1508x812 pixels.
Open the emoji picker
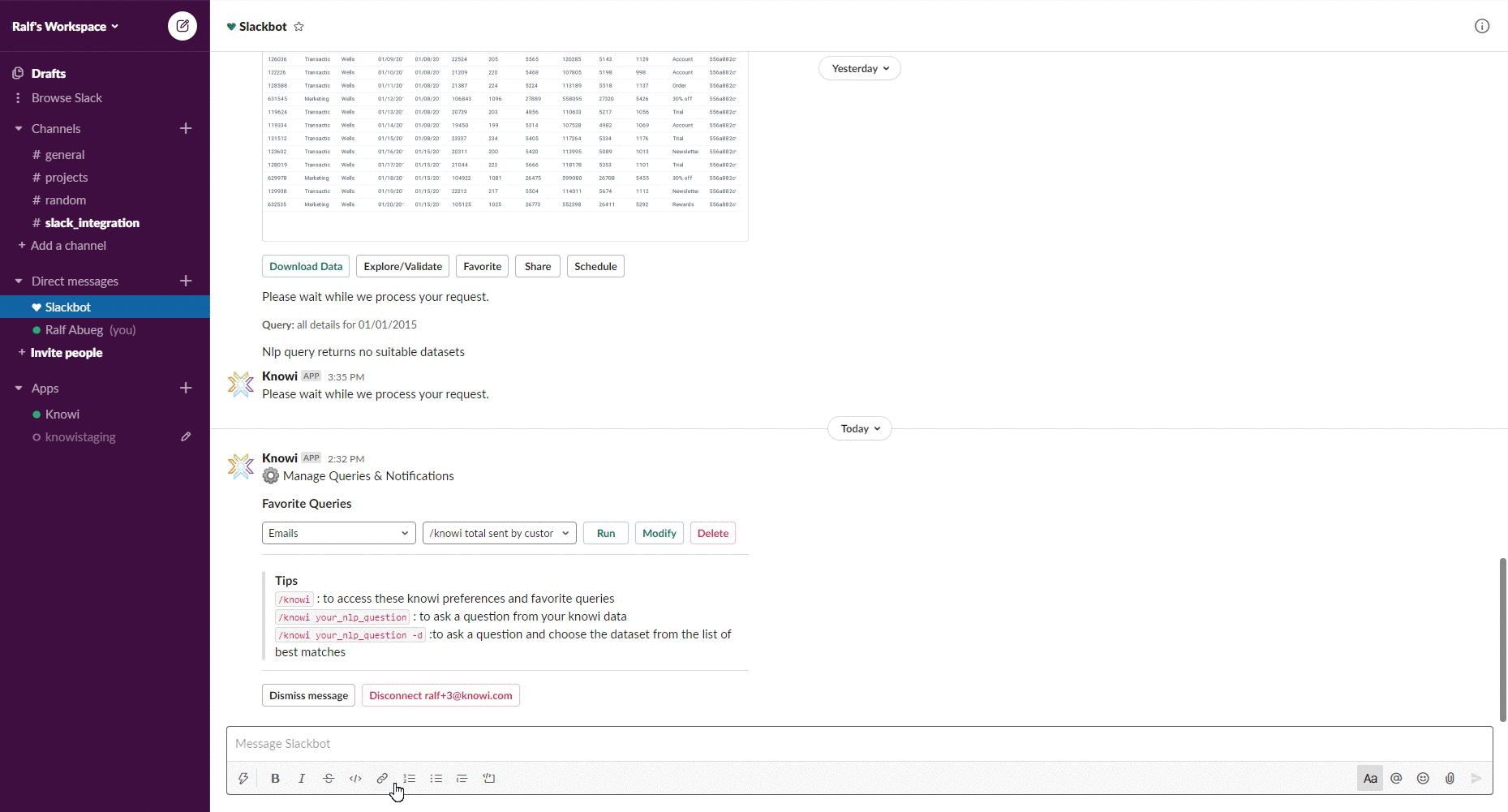tap(1423, 778)
